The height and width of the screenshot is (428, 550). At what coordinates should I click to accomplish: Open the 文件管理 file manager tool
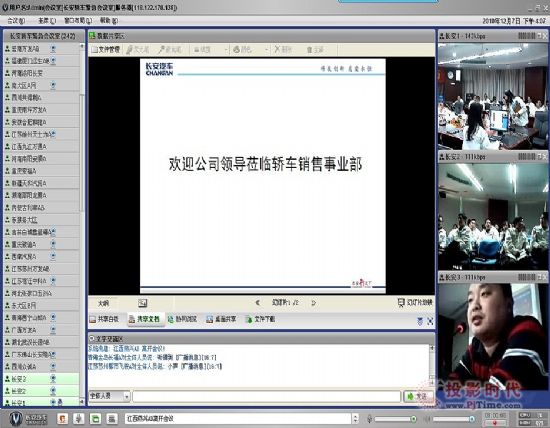[105, 49]
